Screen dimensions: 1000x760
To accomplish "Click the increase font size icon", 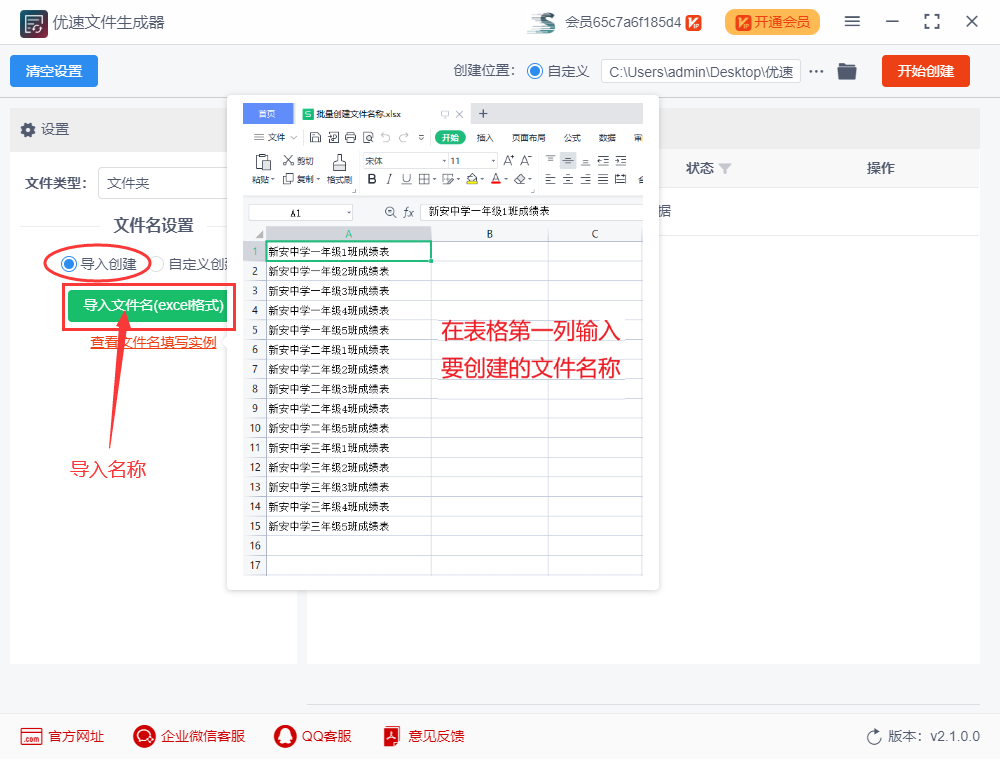I will coord(508,161).
